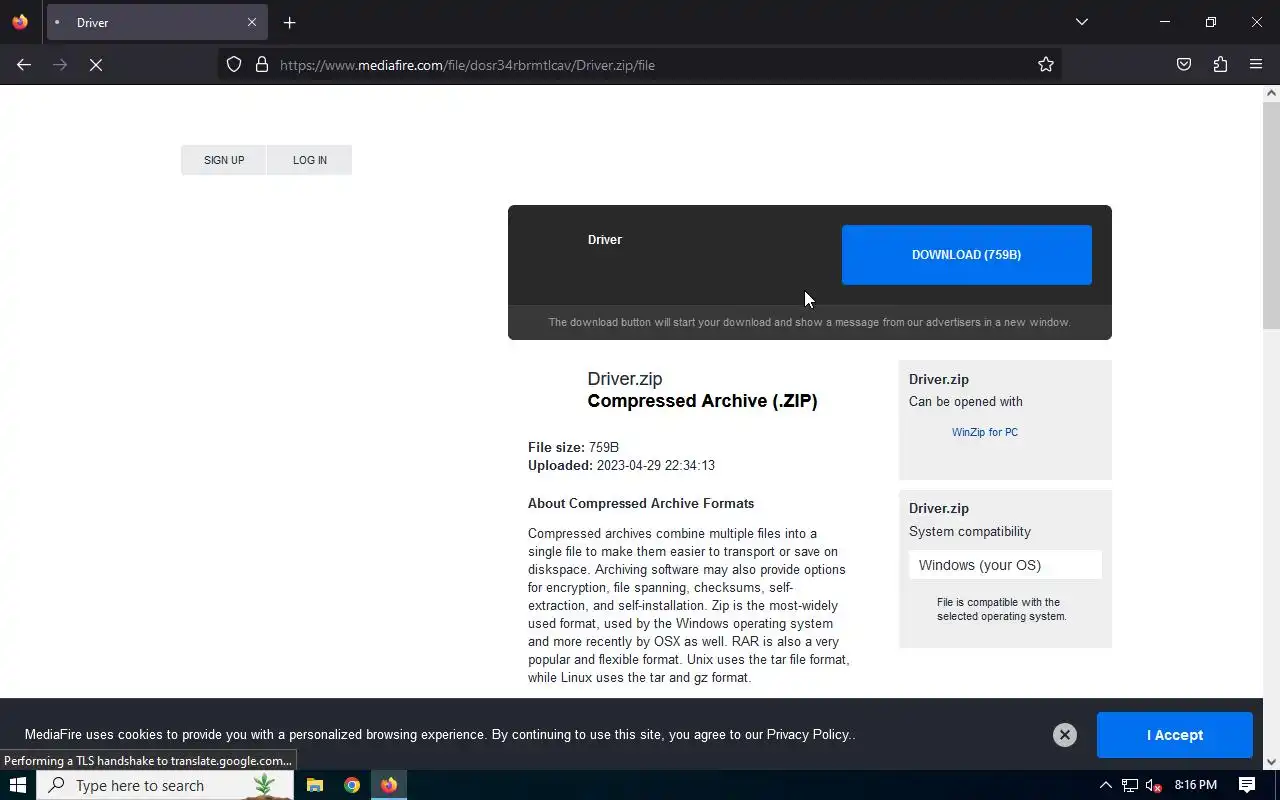The height and width of the screenshot is (800, 1280).
Task: Open the notification center icon
Action: pos(1247,785)
